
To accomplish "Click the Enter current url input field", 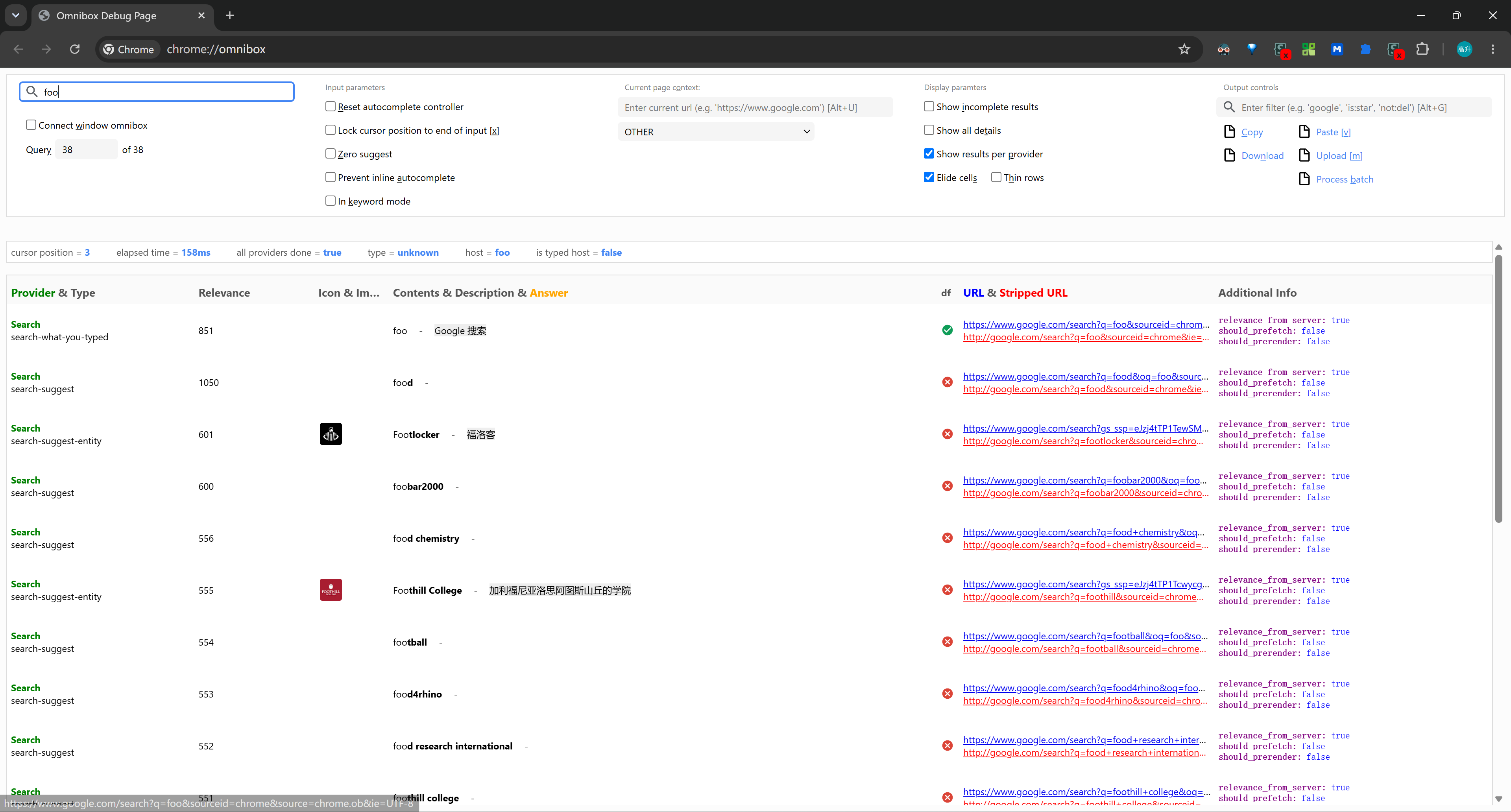I will [755, 107].
